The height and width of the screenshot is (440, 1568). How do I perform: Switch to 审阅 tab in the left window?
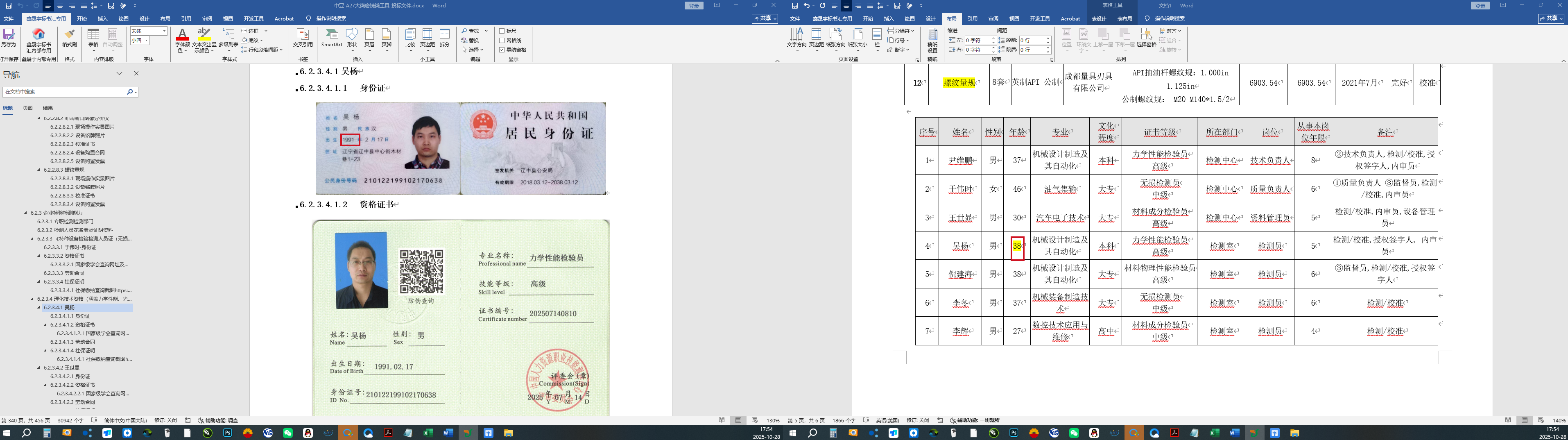[207, 19]
